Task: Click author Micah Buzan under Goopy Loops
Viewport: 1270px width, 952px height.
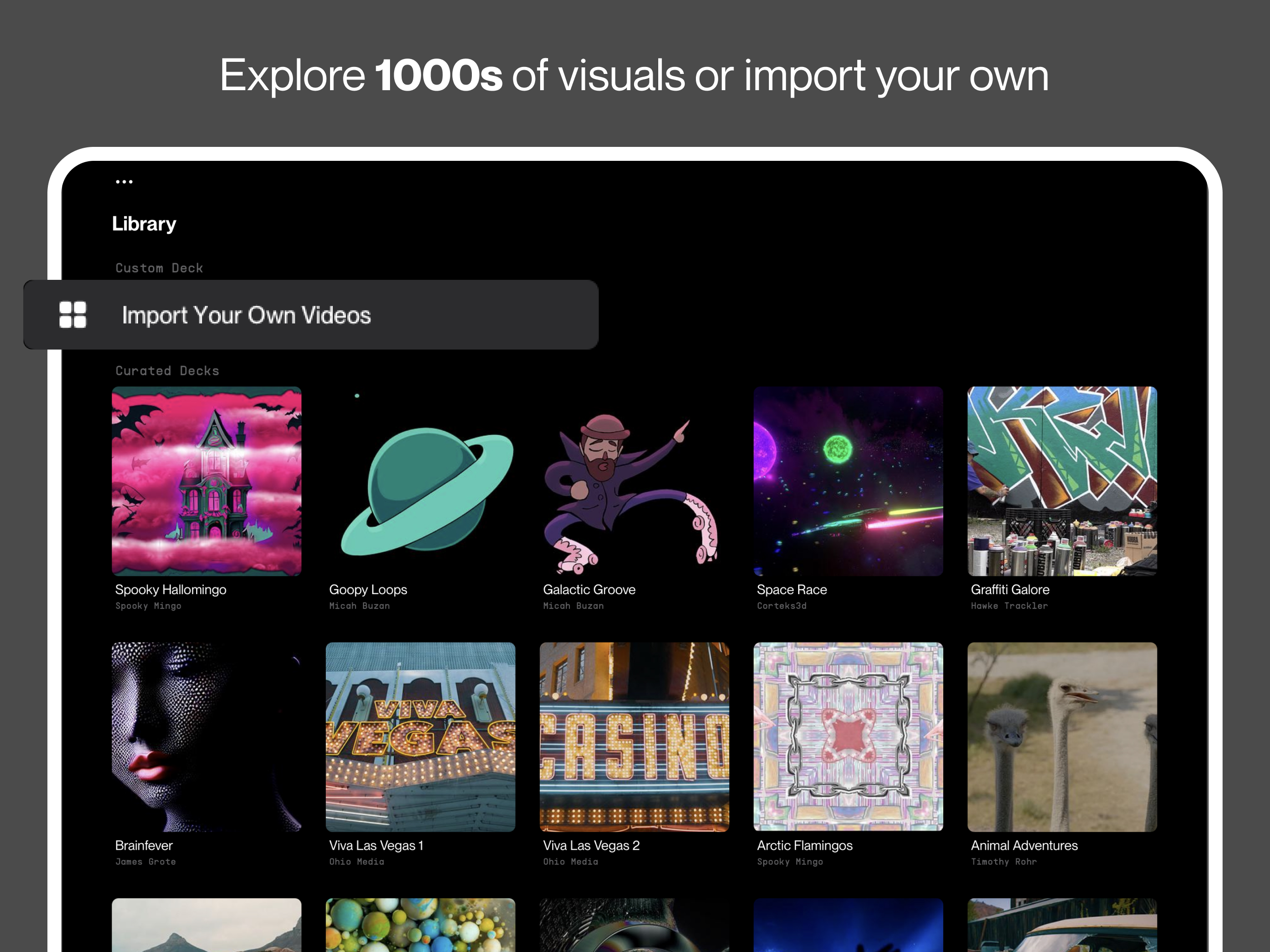Action: point(359,606)
